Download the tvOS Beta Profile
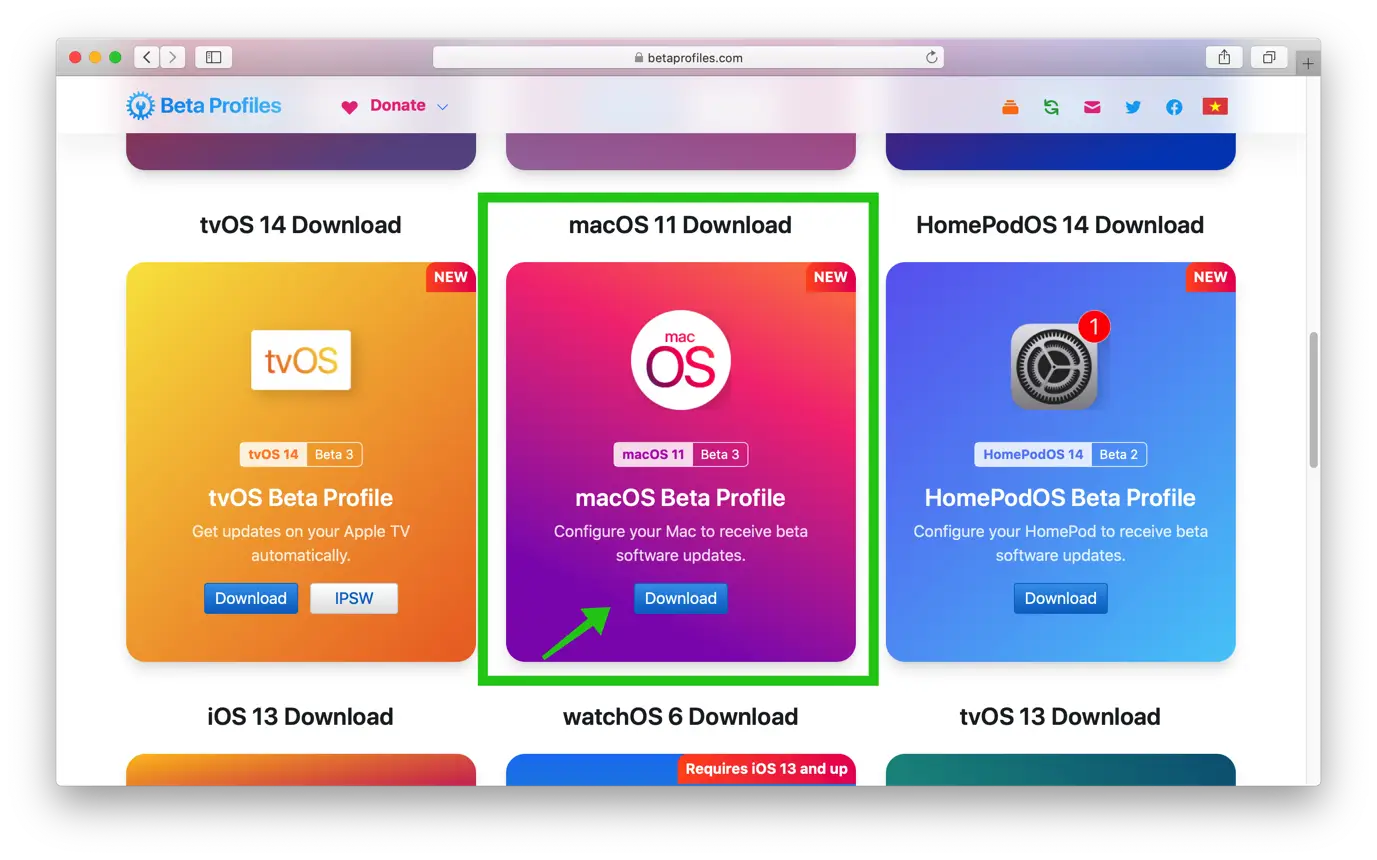Viewport: 1377px width, 860px height. click(x=251, y=598)
